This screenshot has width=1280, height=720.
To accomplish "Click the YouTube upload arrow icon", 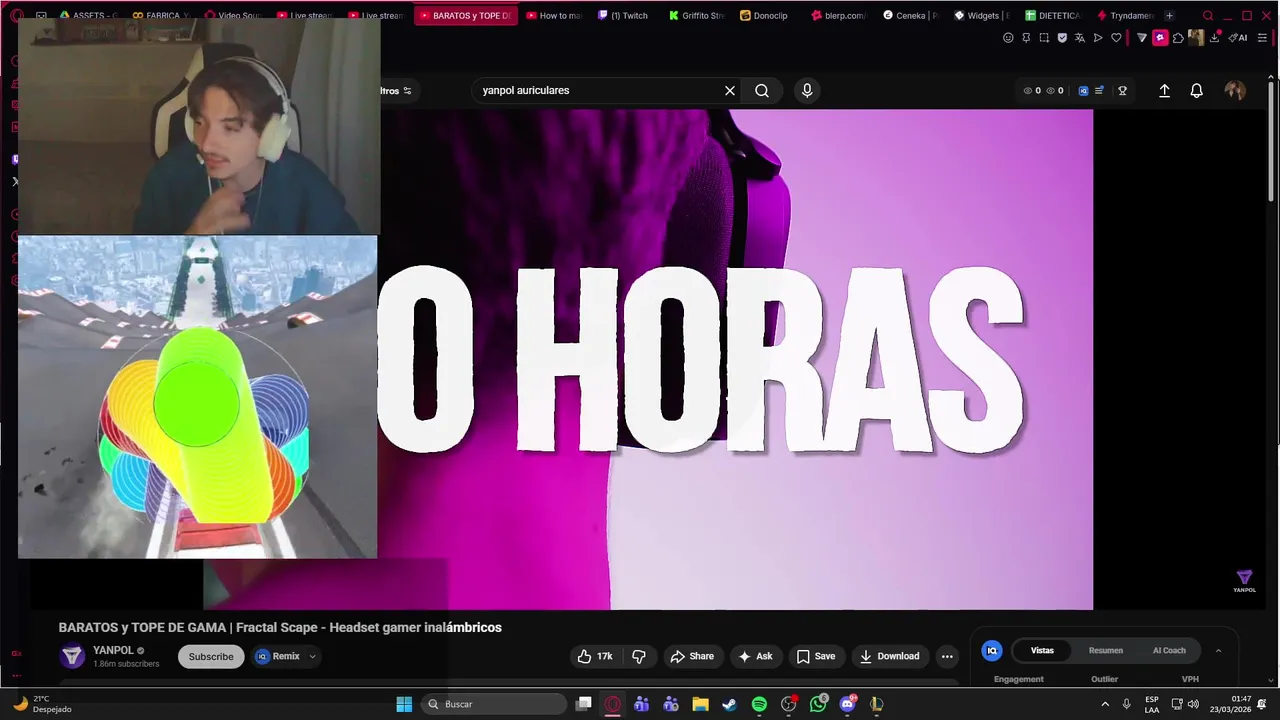I will (x=1164, y=90).
